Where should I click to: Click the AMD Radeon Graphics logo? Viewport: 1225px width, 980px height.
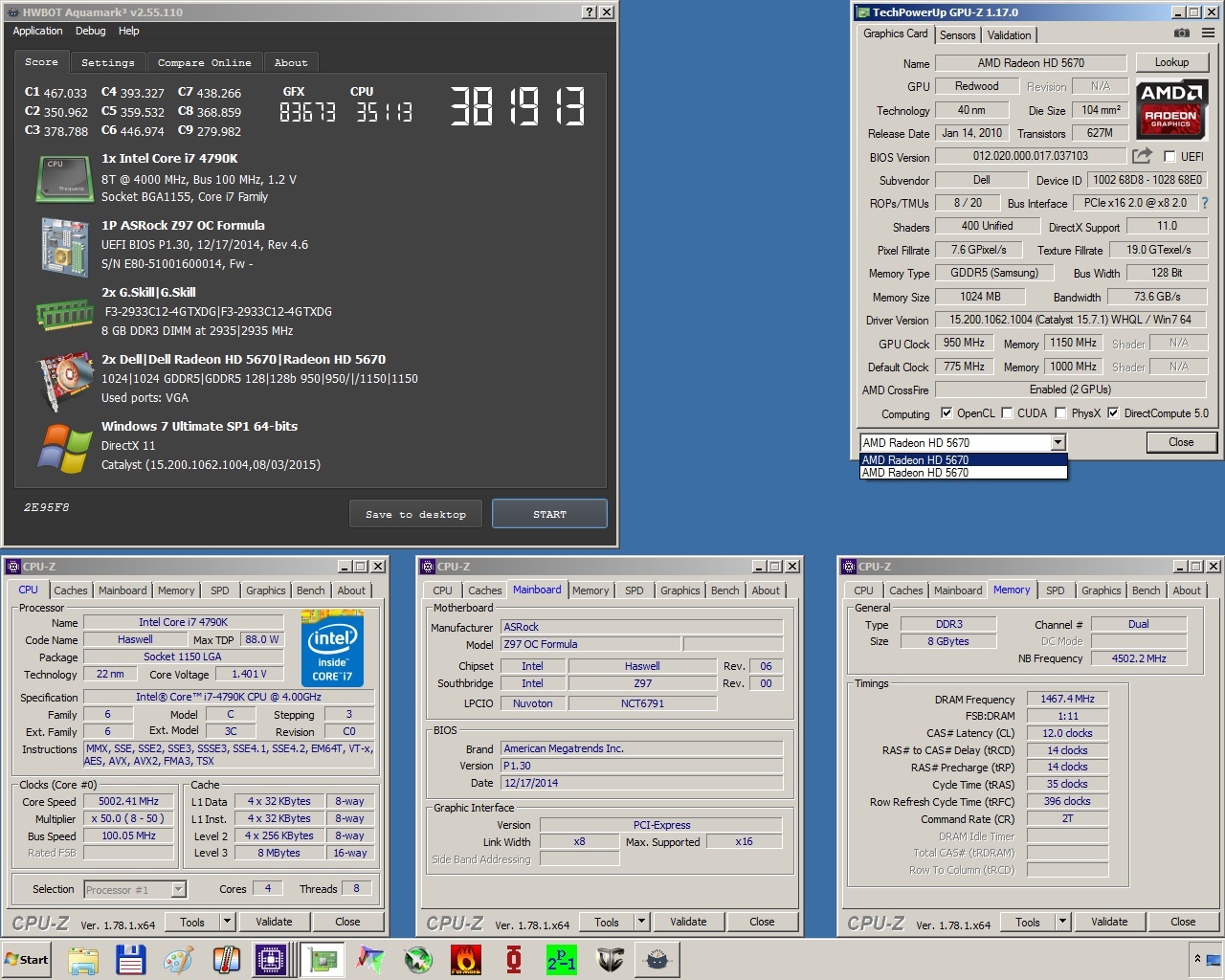[1171, 109]
